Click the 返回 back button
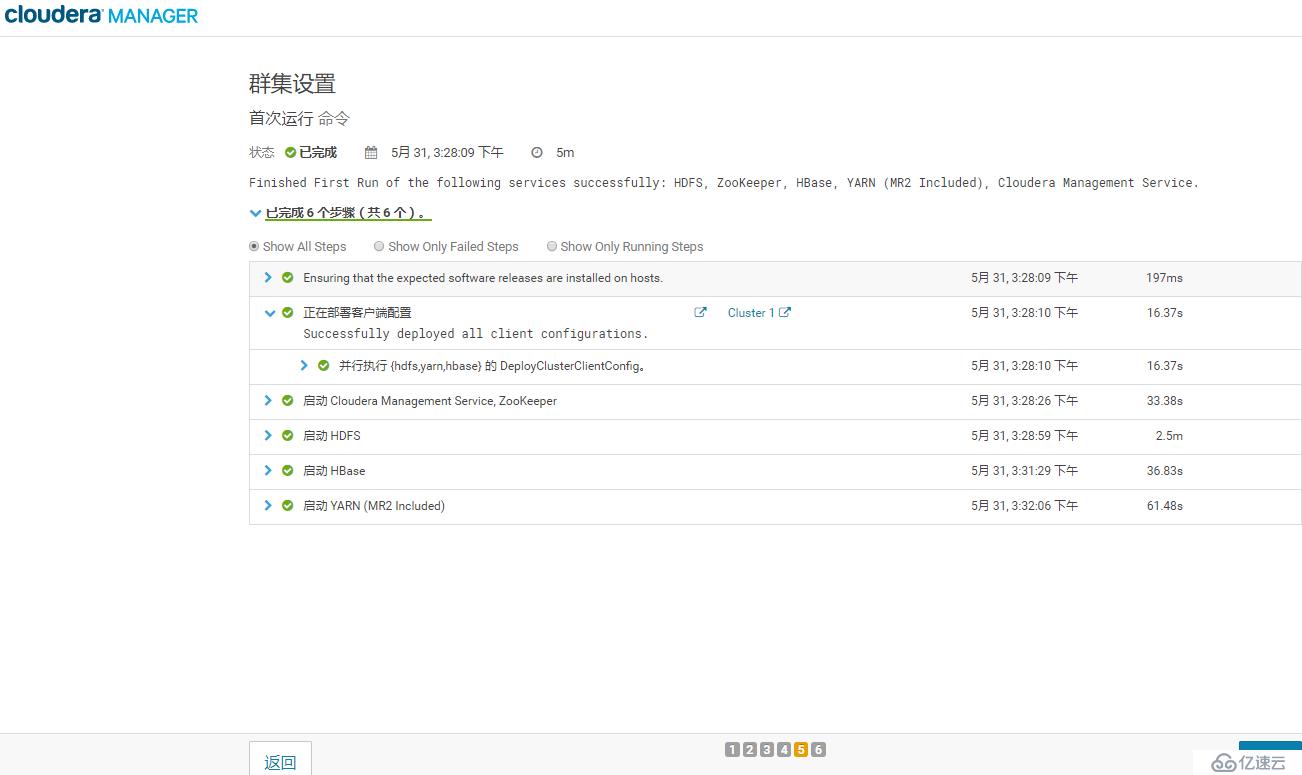Viewport: 1302px width, 775px height. 280,759
